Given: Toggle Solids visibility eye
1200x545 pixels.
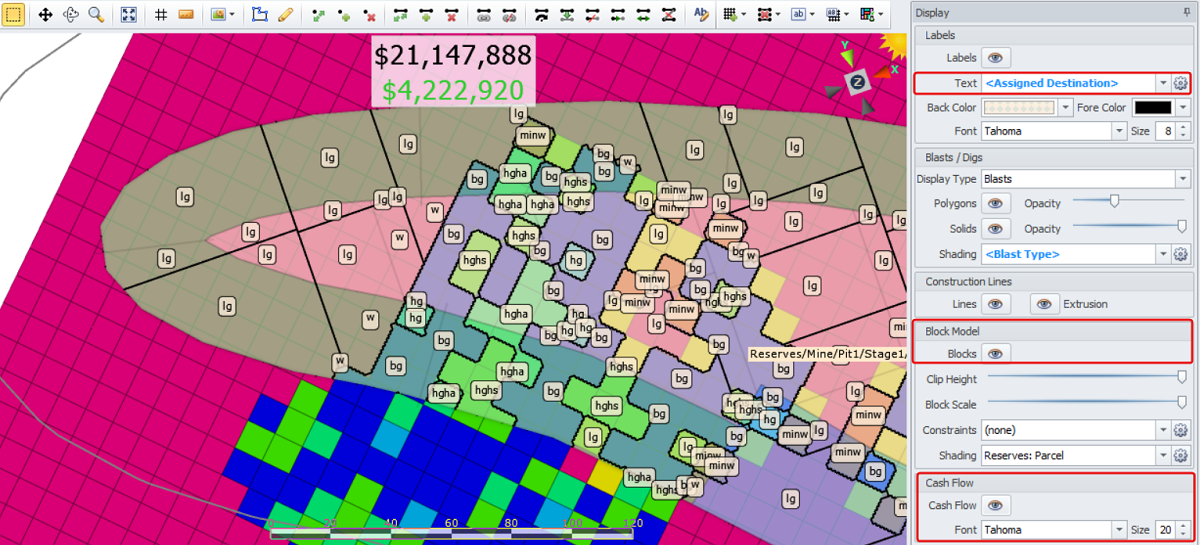Looking at the screenshot, I should point(996,229).
